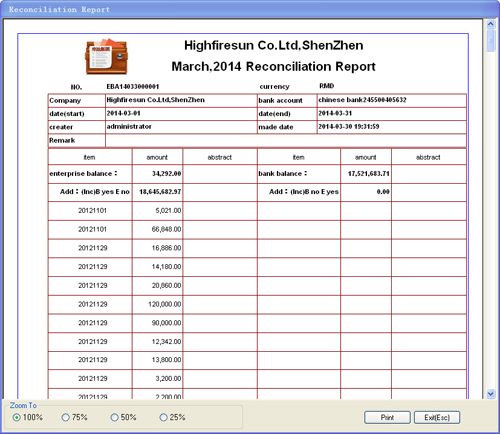Select the 100% zoom radio button
This screenshot has height=434, width=500.
(17, 417)
